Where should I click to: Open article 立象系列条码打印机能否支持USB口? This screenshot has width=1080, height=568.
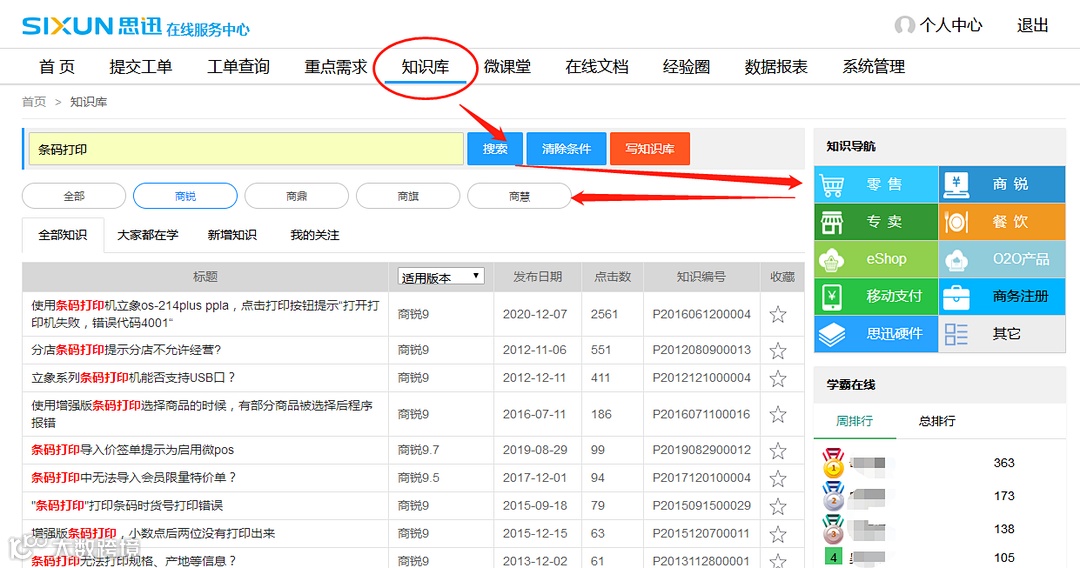(134, 378)
